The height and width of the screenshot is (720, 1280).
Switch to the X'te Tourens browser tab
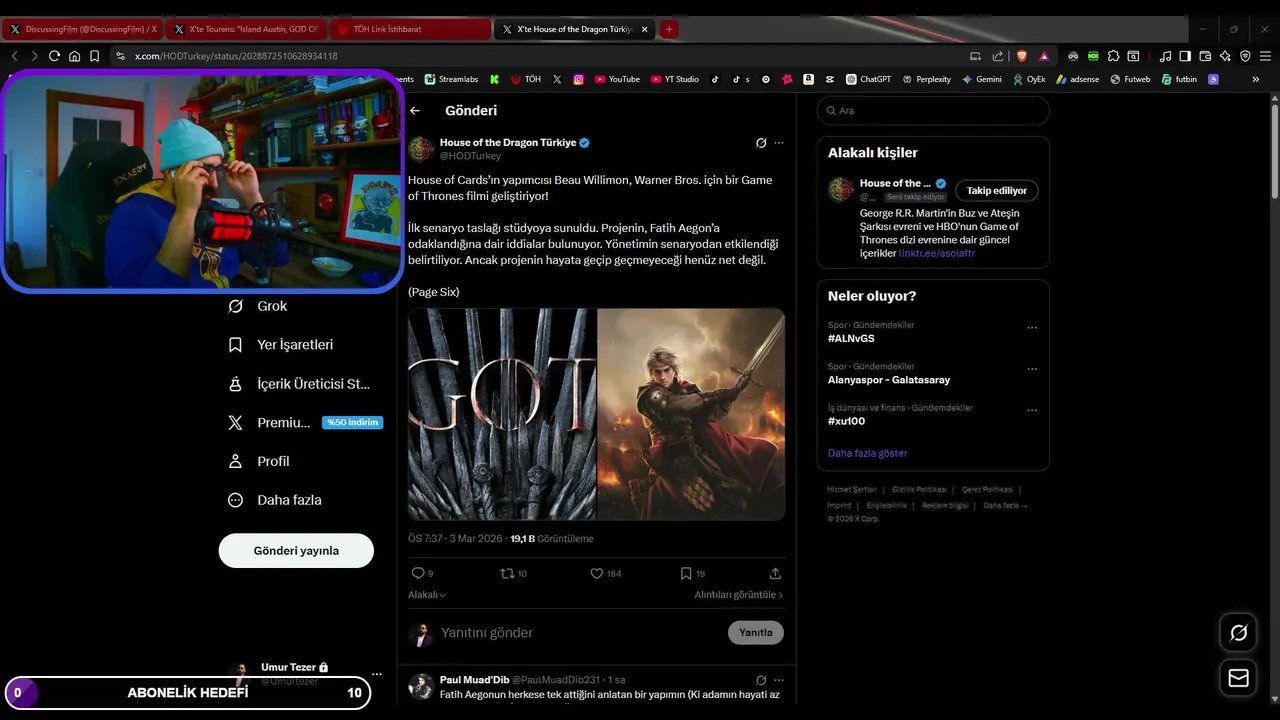[246, 29]
